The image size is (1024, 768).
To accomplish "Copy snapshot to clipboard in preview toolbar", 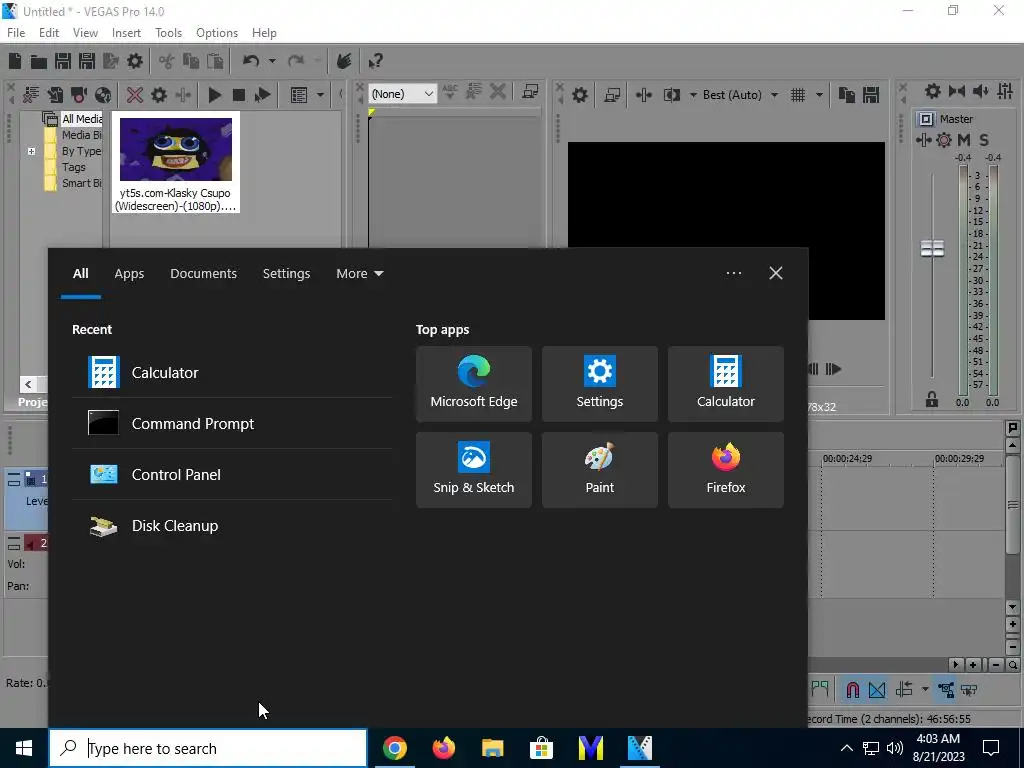I will pos(847,95).
